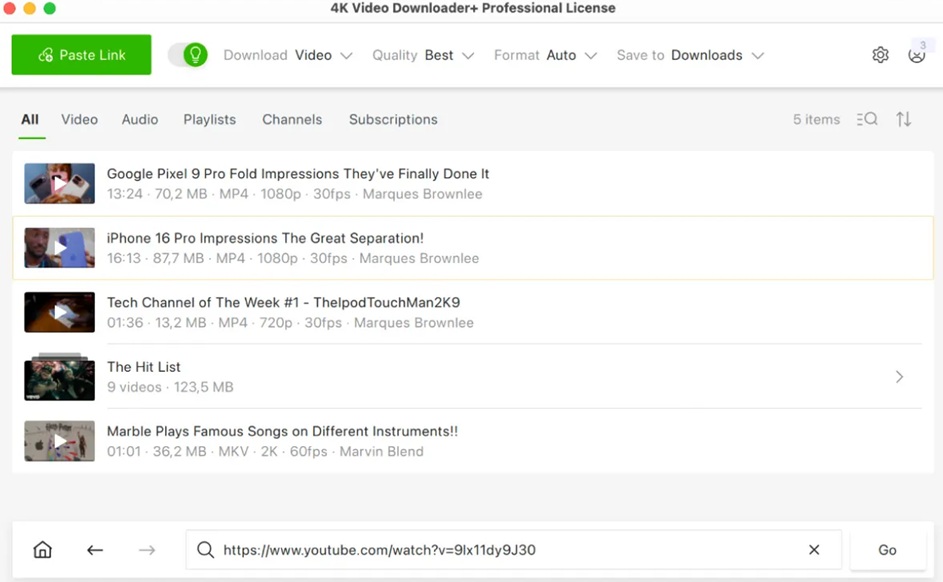943x582 pixels.
Task: Click the 16:13 · 87,7 MB details line
Action: 293,259
